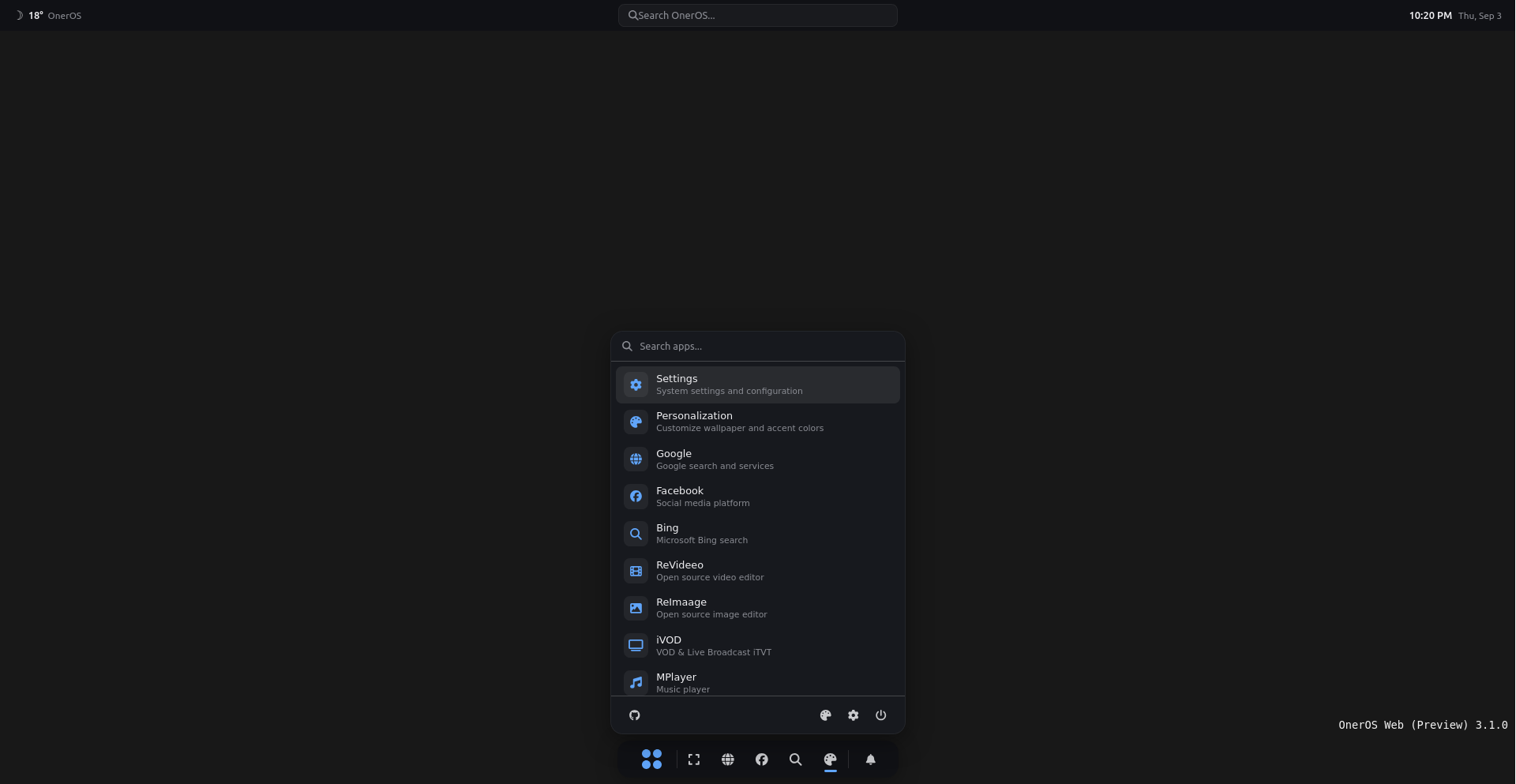Open Bing entry in the app list
Image resolution: width=1516 pixels, height=784 pixels.
758,534
